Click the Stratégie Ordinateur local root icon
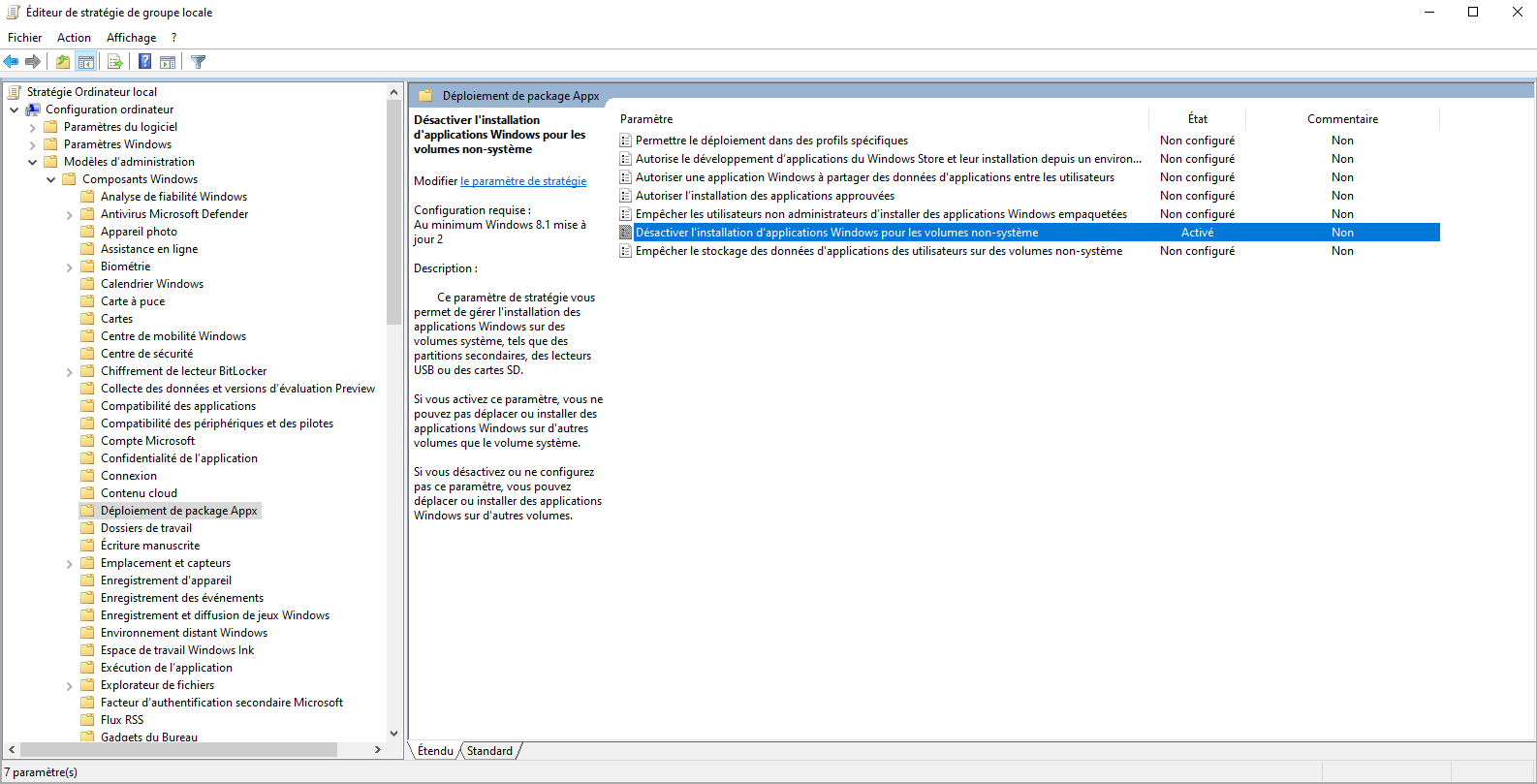The image size is (1537, 784). (x=15, y=92)
